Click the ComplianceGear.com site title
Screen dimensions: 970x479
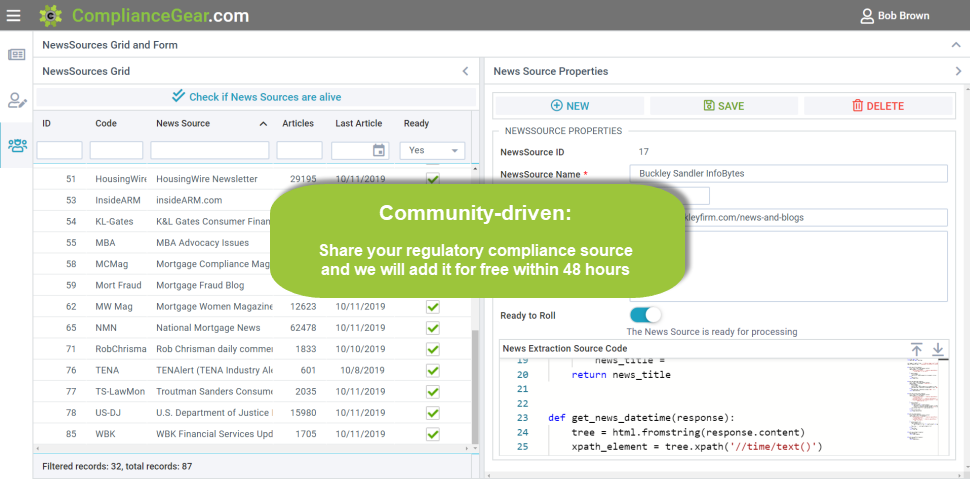pyautogui.click(x=161, y=15)
